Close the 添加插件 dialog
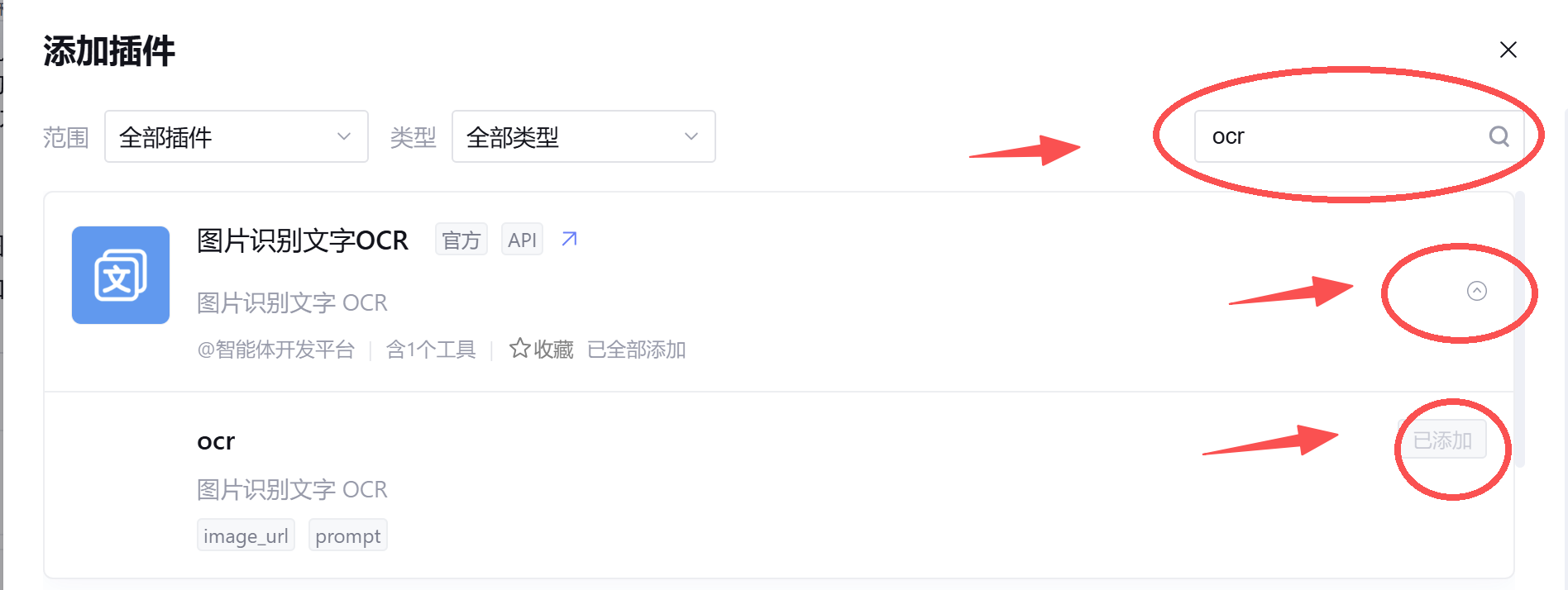Viewport: 1568px width, 590px height. pyautogui.click(x=1508, y=50)
